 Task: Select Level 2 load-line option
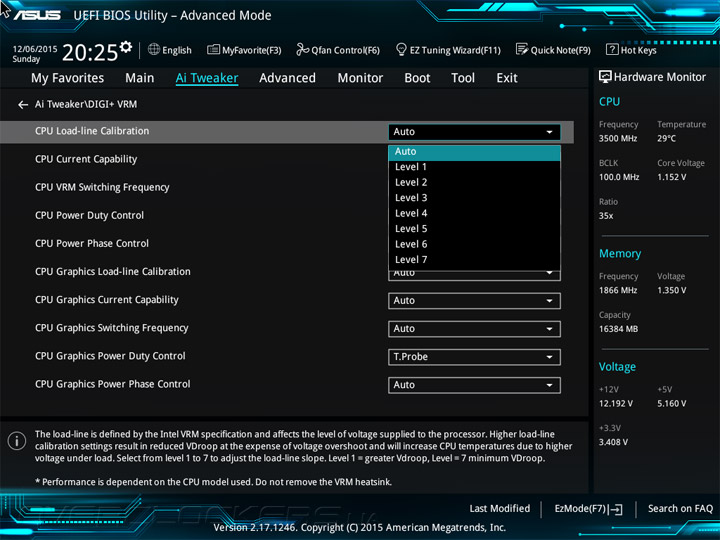coord(474,183)
